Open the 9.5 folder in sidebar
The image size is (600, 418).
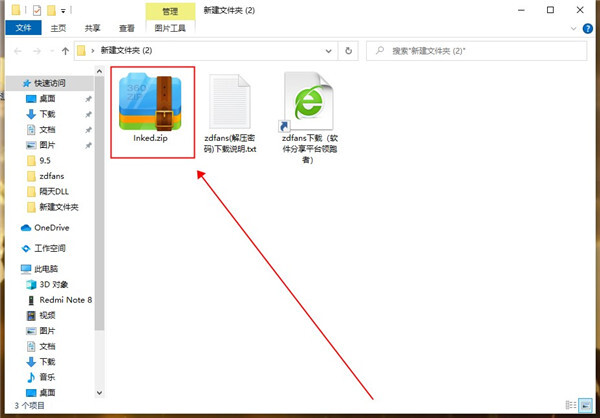click(x=45, y=161)
